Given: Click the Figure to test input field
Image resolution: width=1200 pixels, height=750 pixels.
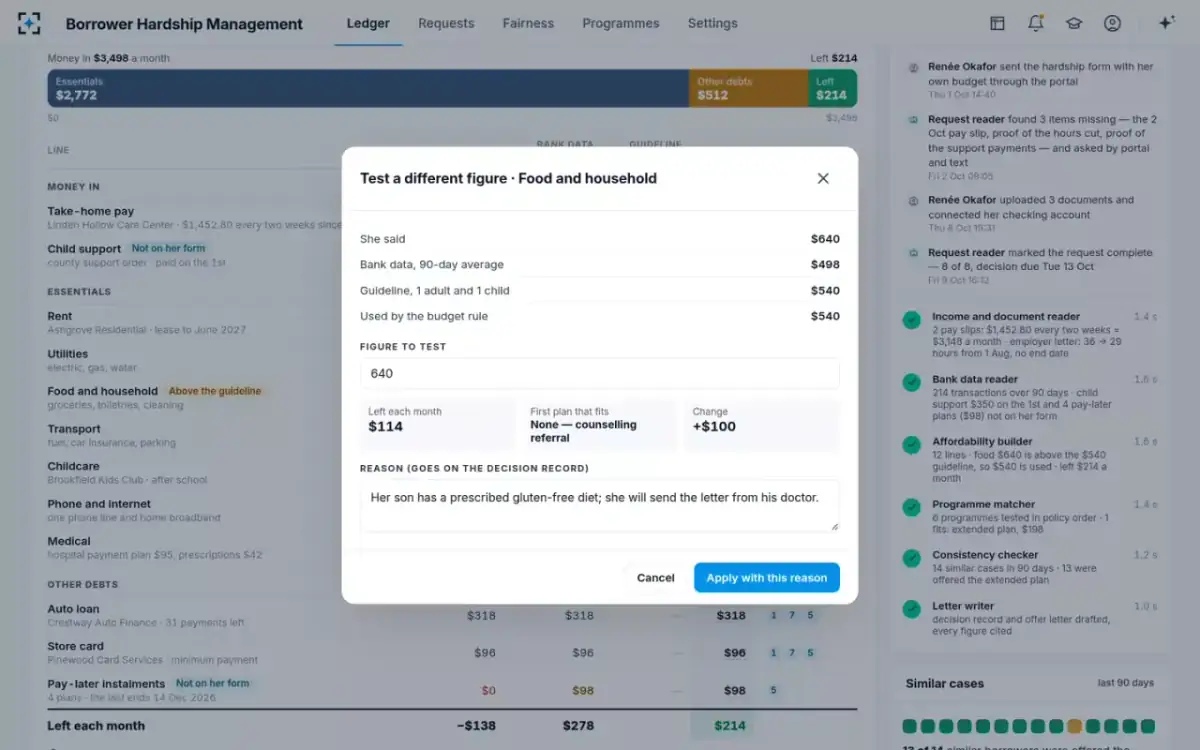Looking at the screenshot, I should [x=600, y=373].
